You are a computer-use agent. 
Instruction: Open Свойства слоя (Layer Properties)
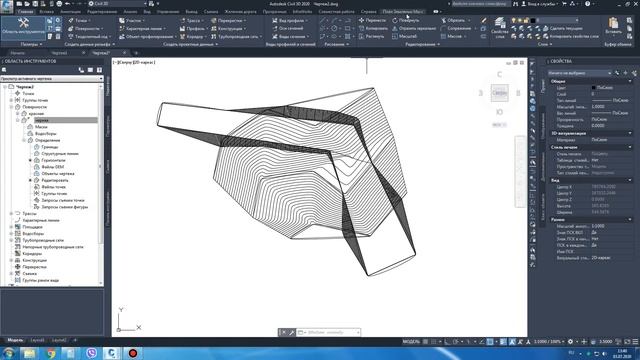[499, 27]
